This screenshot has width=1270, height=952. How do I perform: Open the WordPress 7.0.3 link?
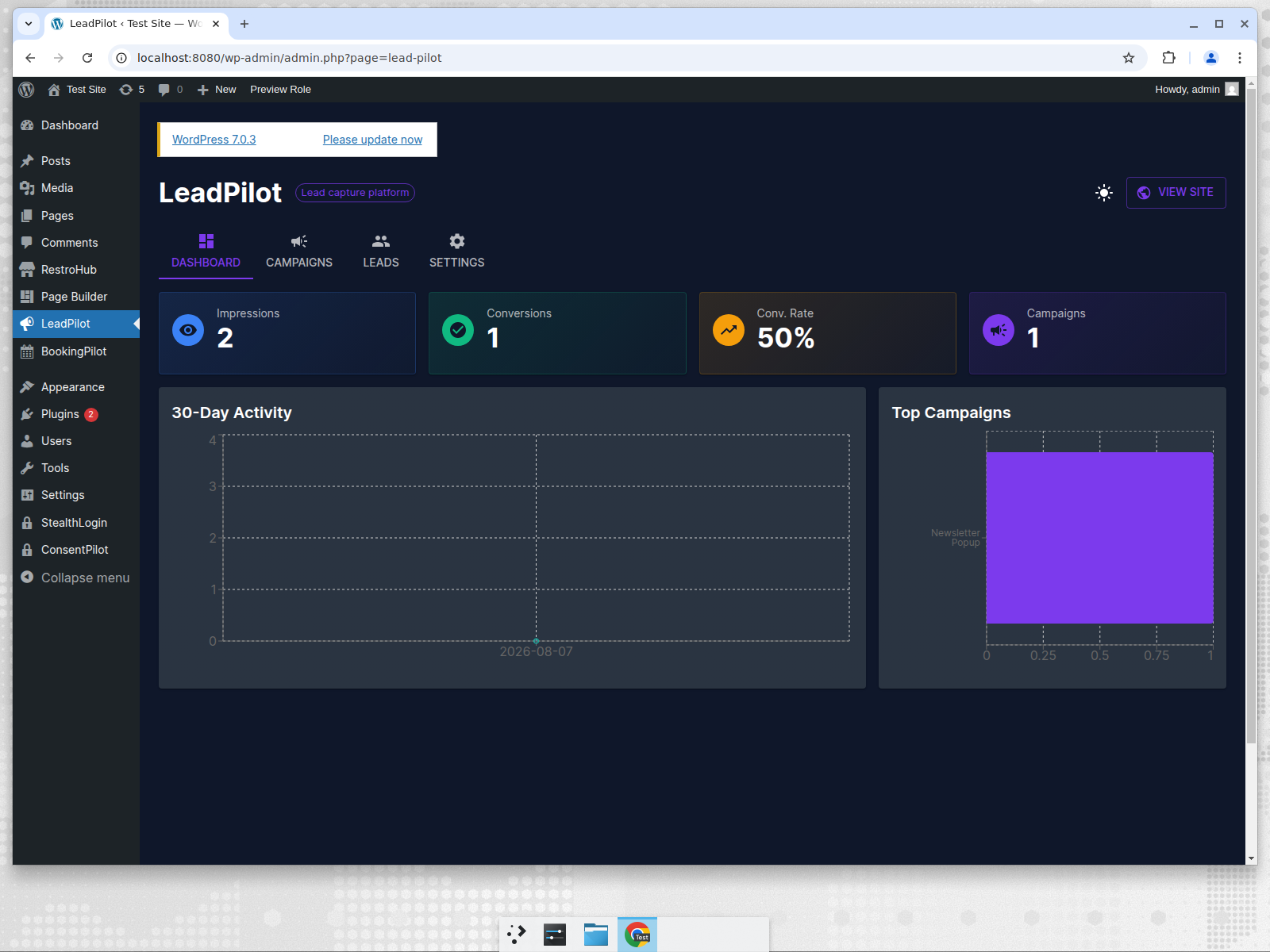coord(214,140)
